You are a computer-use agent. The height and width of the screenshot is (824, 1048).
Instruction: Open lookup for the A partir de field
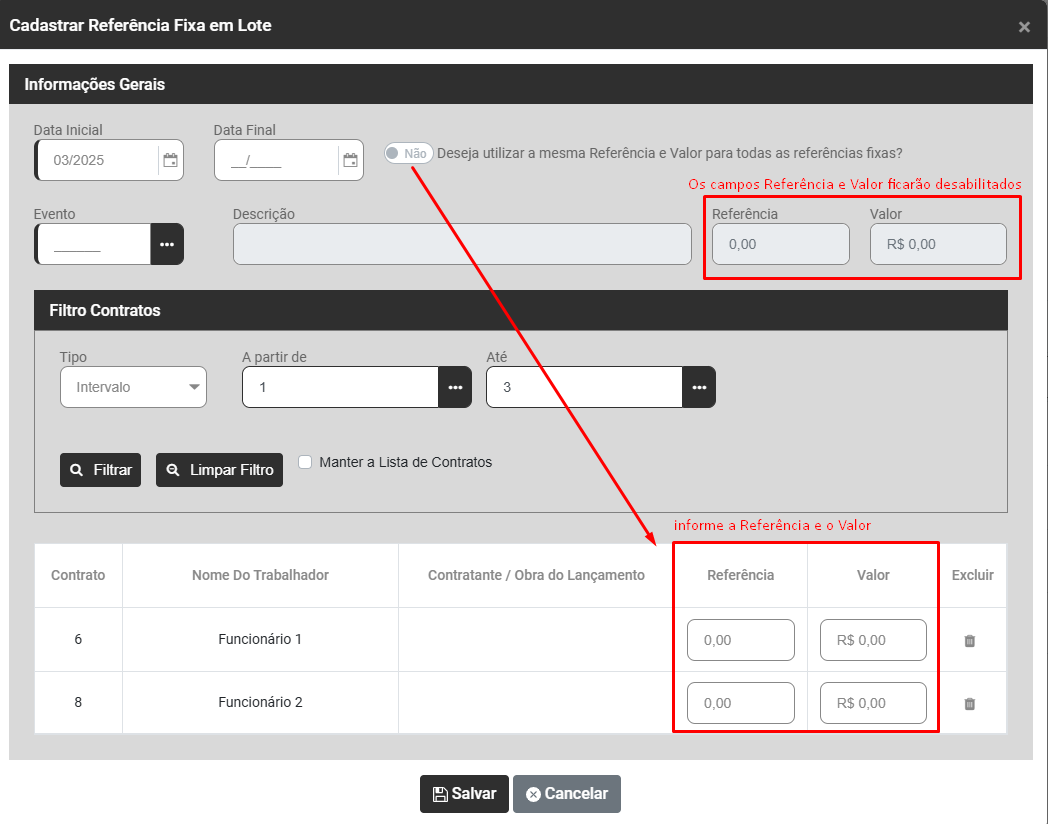(x=455, y=387)
